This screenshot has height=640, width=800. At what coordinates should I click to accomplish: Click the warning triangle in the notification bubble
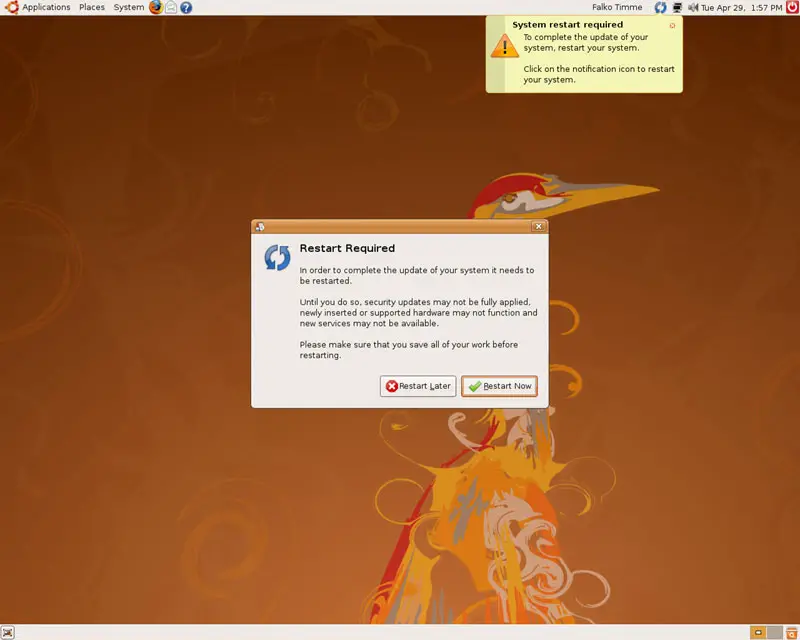(x=505, y=46)
